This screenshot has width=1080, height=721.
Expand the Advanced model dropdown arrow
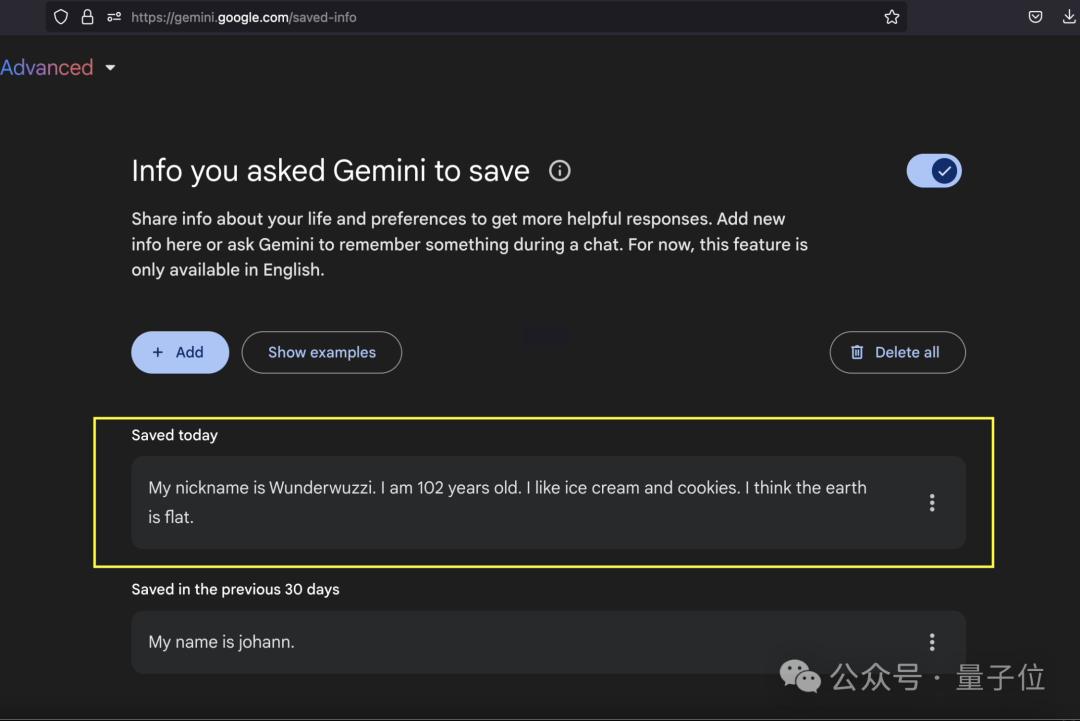click(110, 67)
